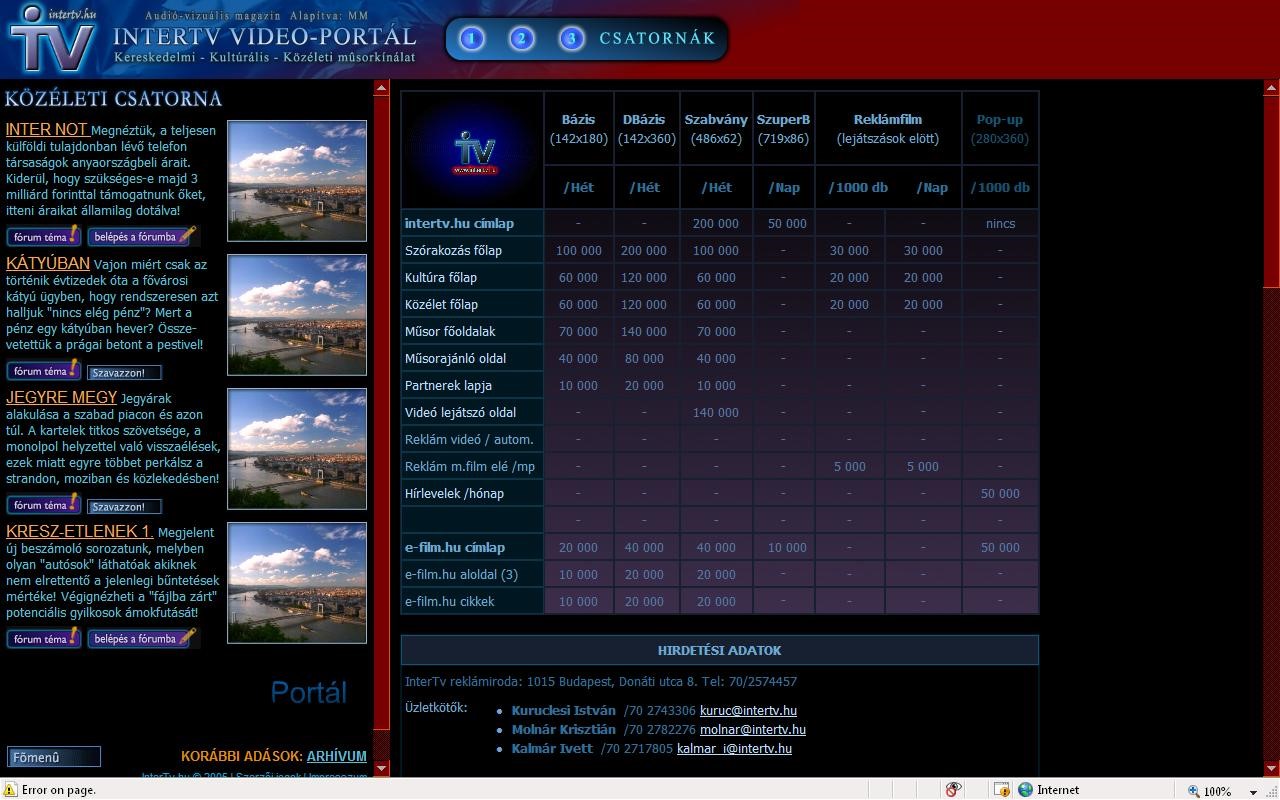Email kuruc@intertv.hu link

click(748, 711)
